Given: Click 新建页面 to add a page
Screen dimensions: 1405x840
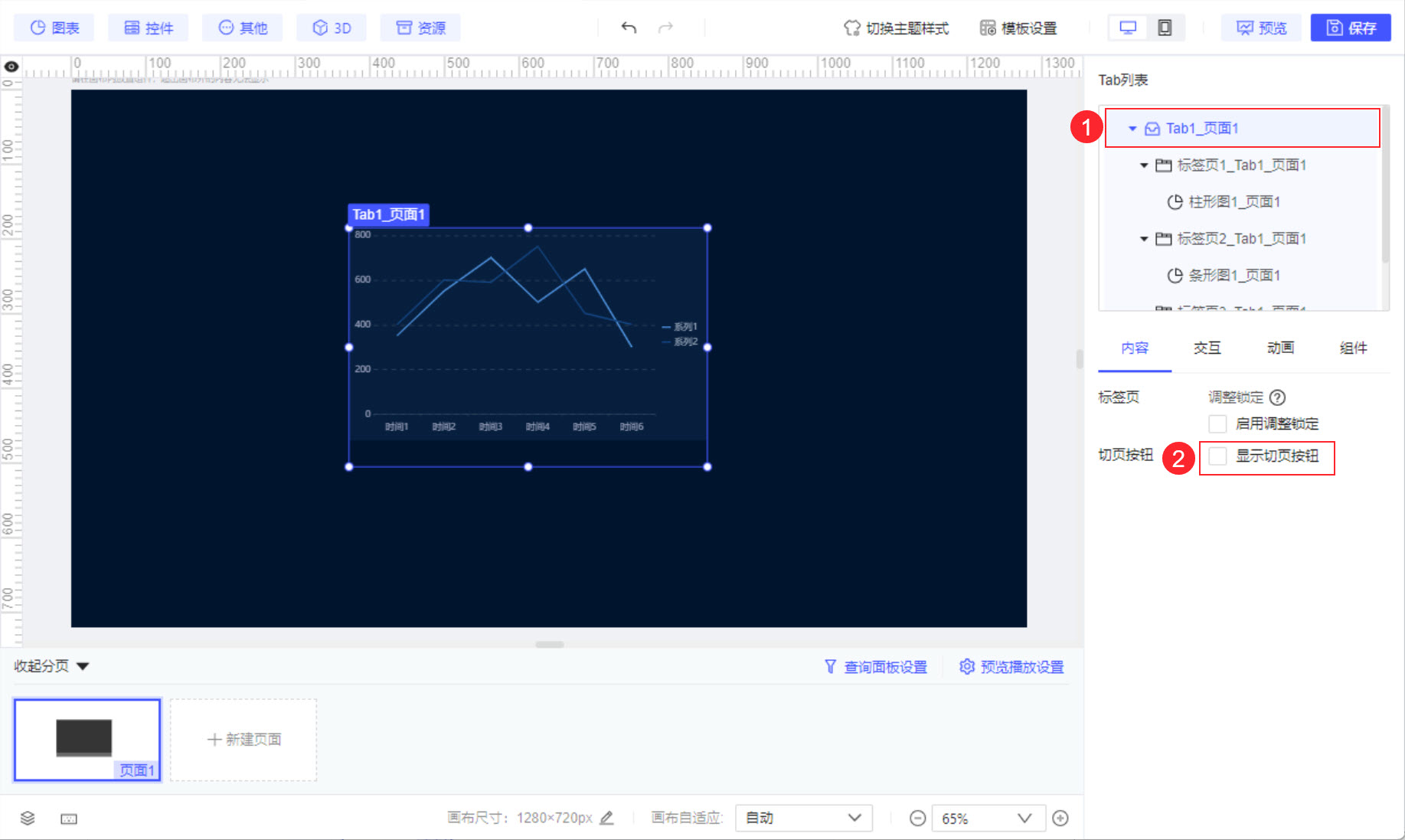Looking at the screenshot, I should [243, 740].
